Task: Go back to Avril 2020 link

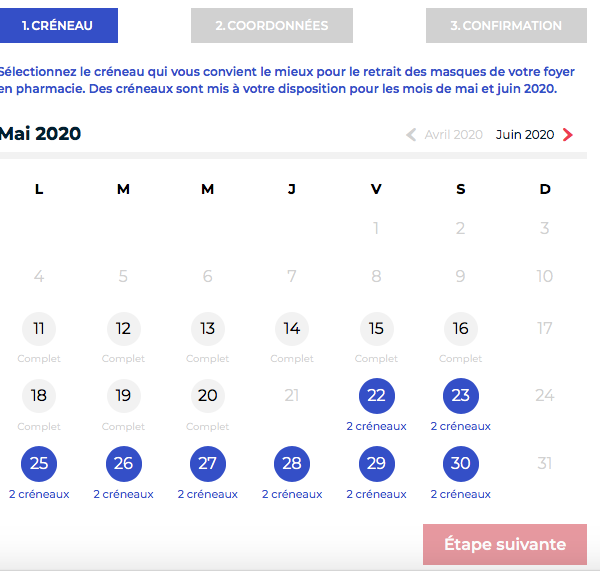Action: click(453, 135)
